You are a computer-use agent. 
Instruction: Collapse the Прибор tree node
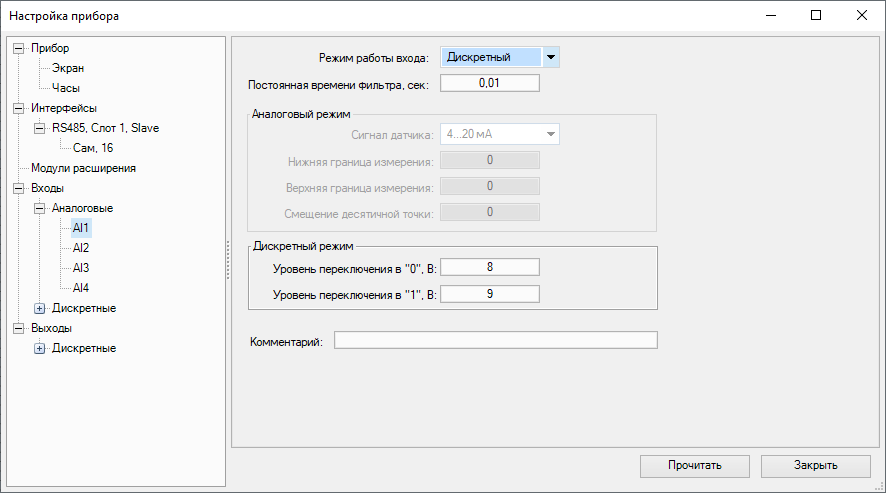(x=18, y=48)
